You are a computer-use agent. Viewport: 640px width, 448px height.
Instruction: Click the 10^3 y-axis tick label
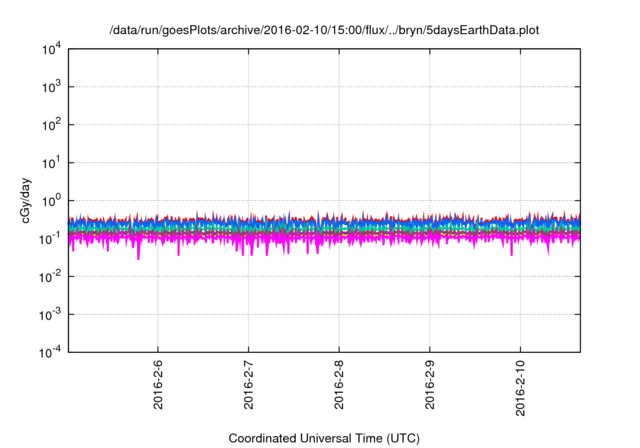pyautogui.click(x=51, y=87)
